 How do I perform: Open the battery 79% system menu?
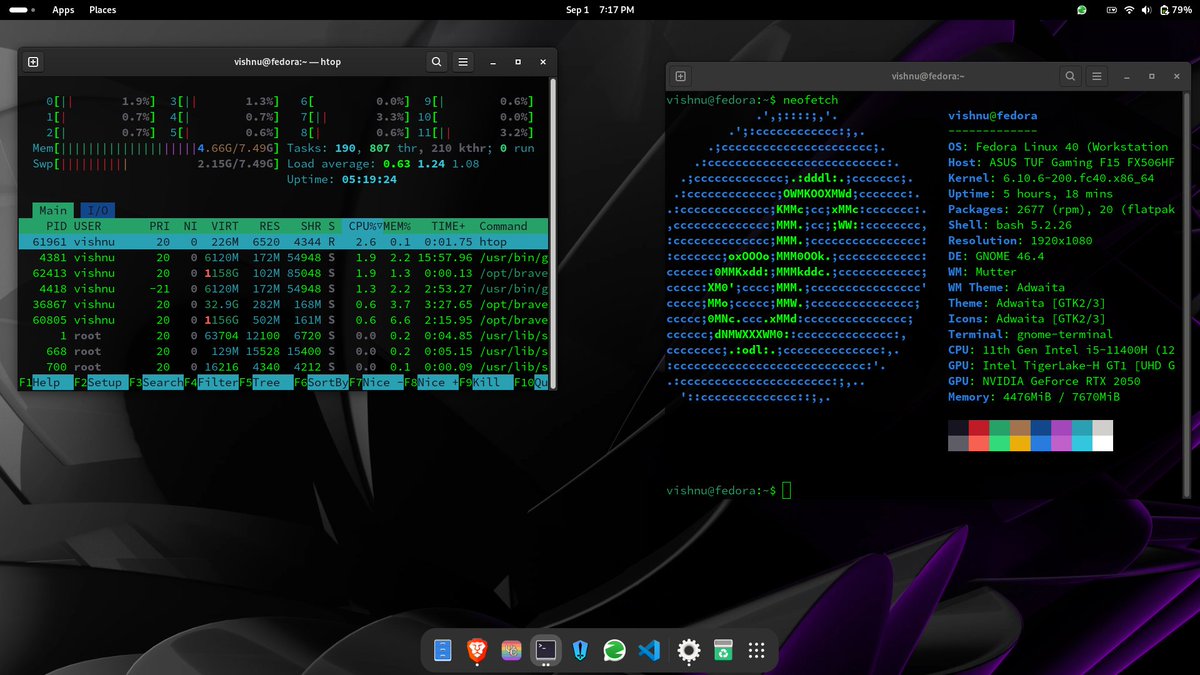point(1176,10)
